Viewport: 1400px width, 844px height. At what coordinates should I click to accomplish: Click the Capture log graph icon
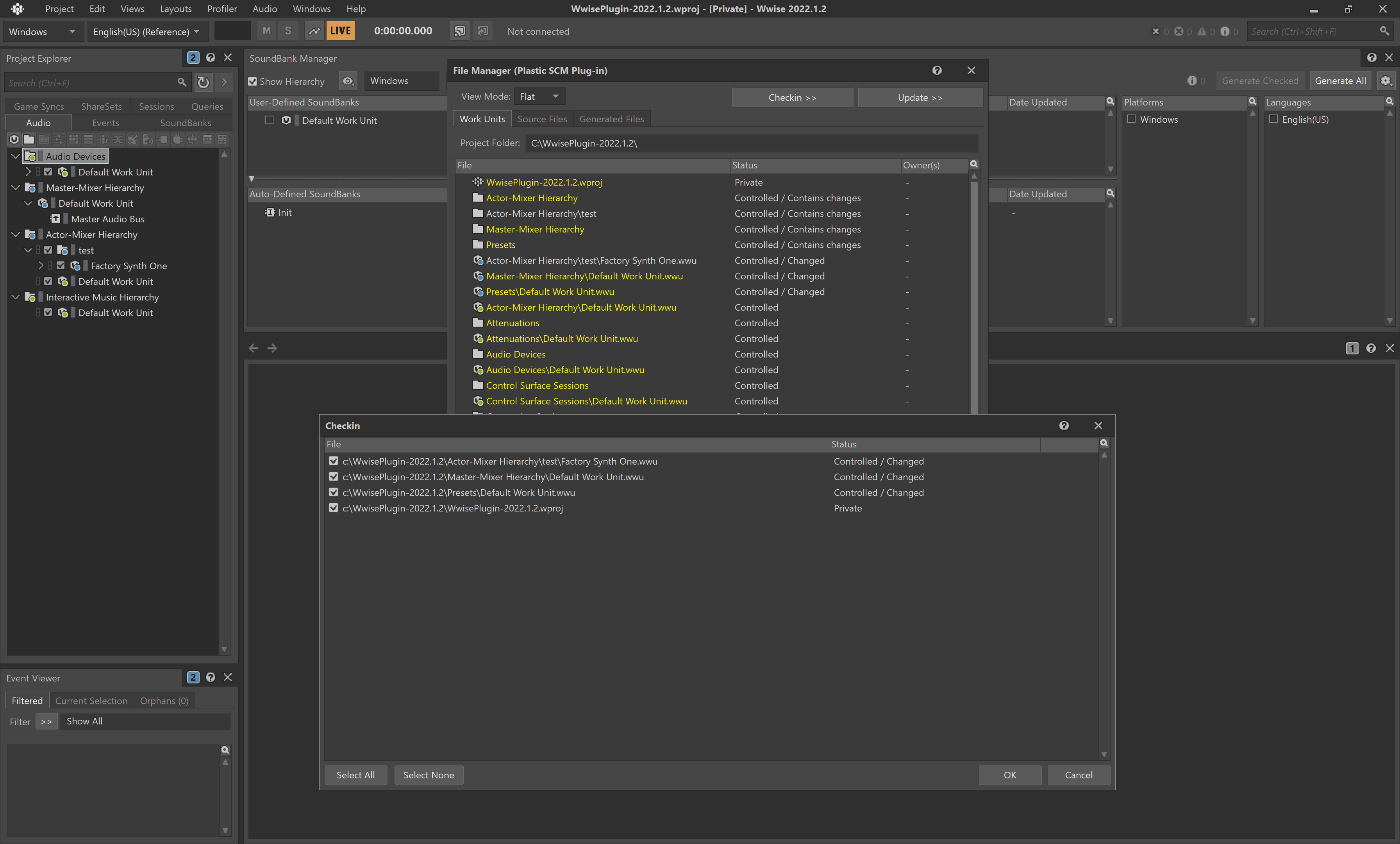tap(314, 31)
